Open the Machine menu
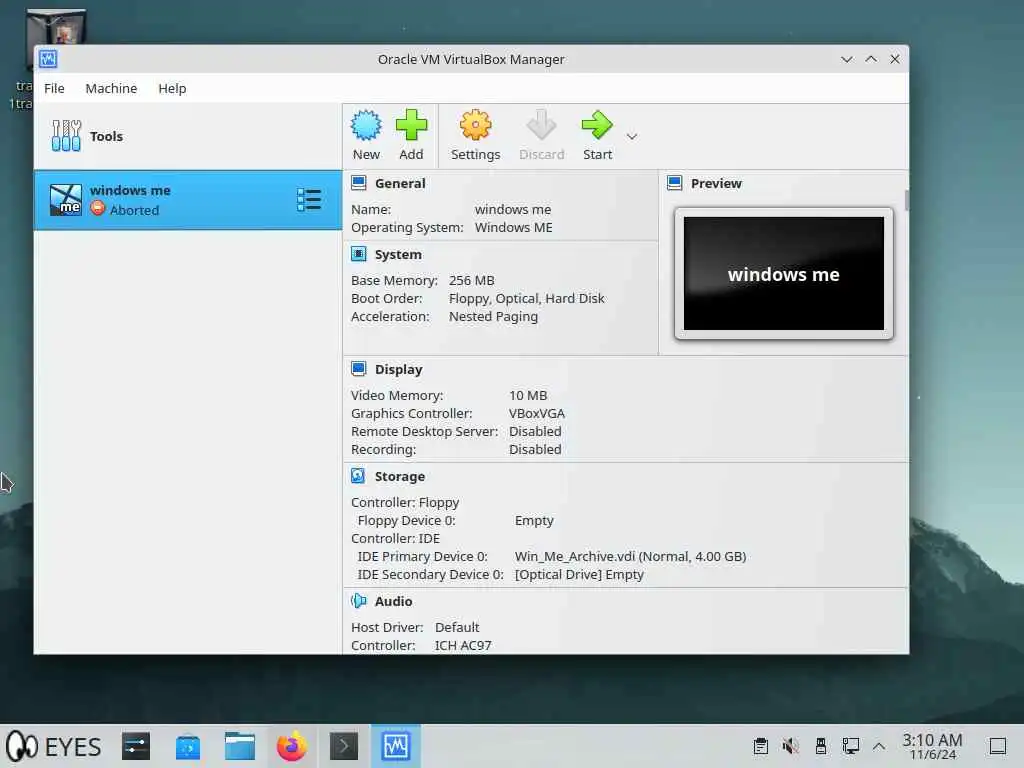 (x=111, y=88)
